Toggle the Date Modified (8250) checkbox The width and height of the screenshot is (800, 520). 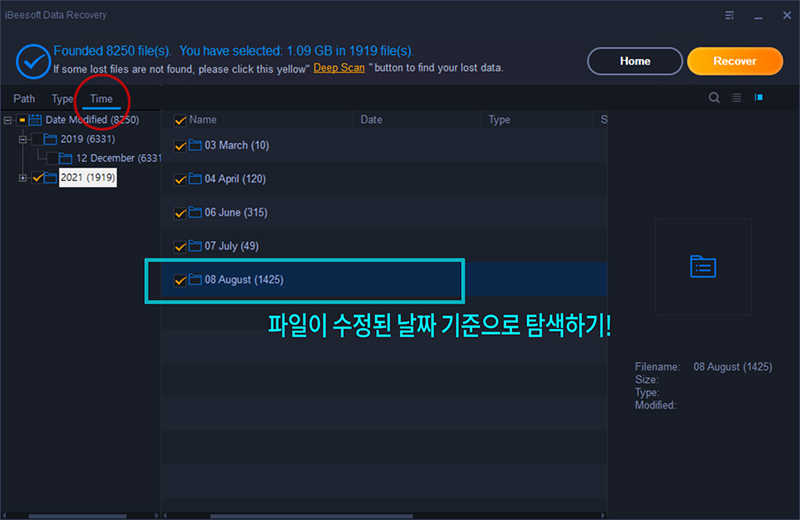[22, 120]
